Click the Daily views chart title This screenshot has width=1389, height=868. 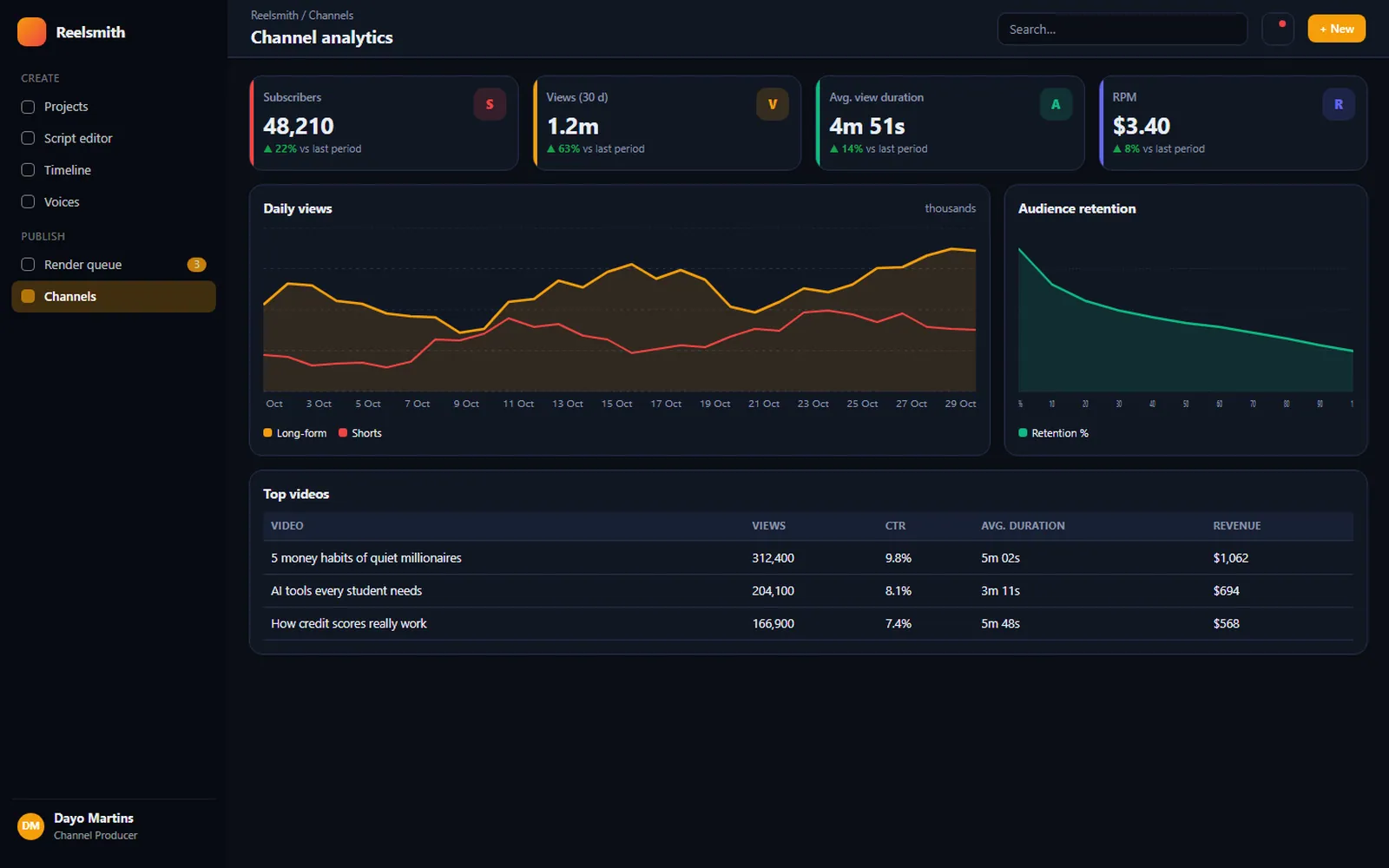point(298,208)
